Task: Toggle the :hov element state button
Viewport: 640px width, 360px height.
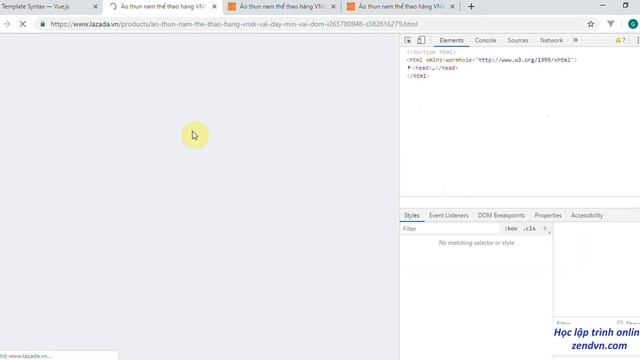Action: point(511,229)
